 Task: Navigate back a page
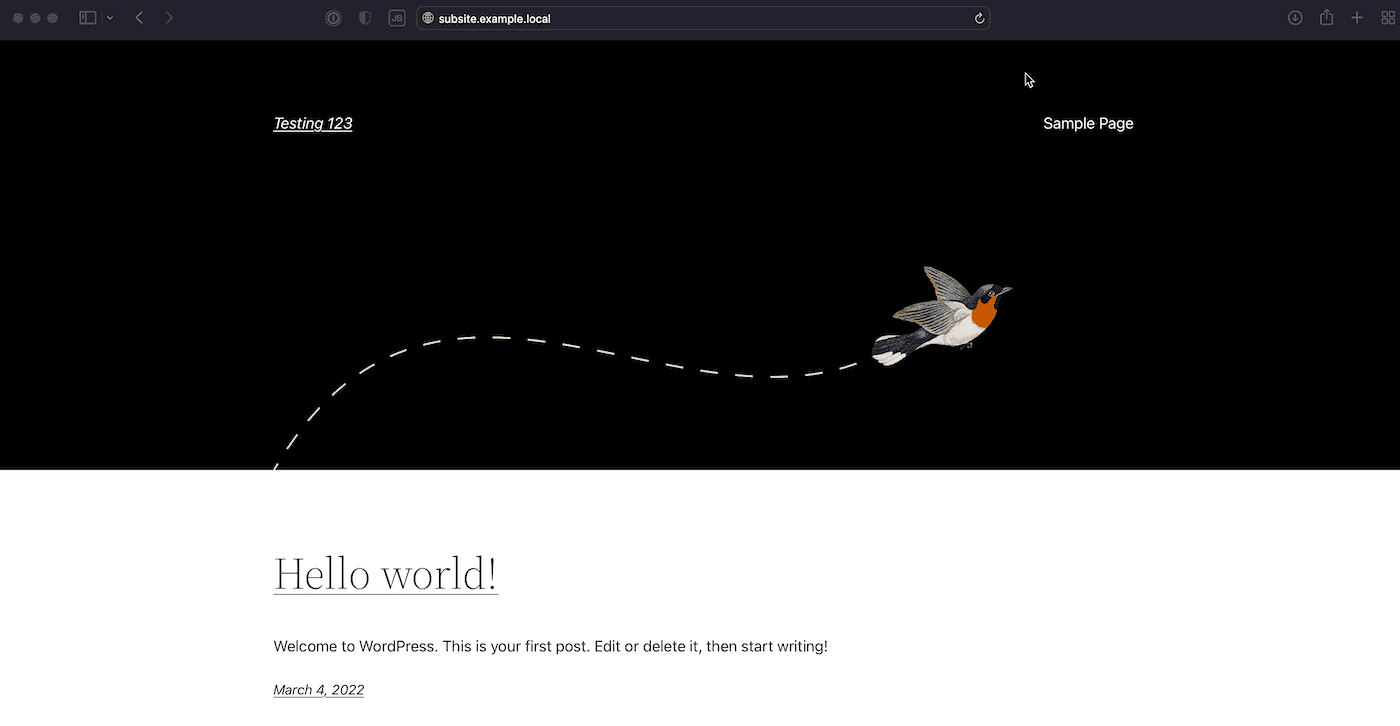coord(139,17)
